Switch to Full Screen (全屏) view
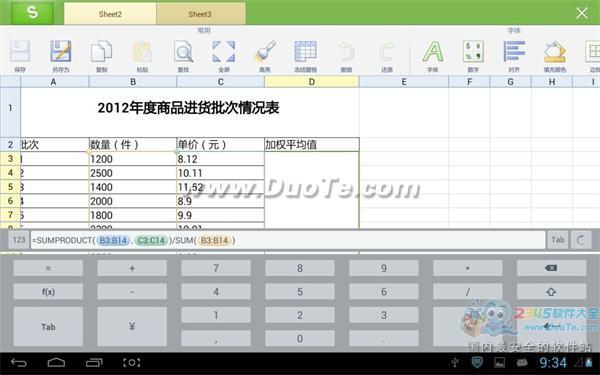Viewport: 600px width, 375px height. tap(224, 55)
